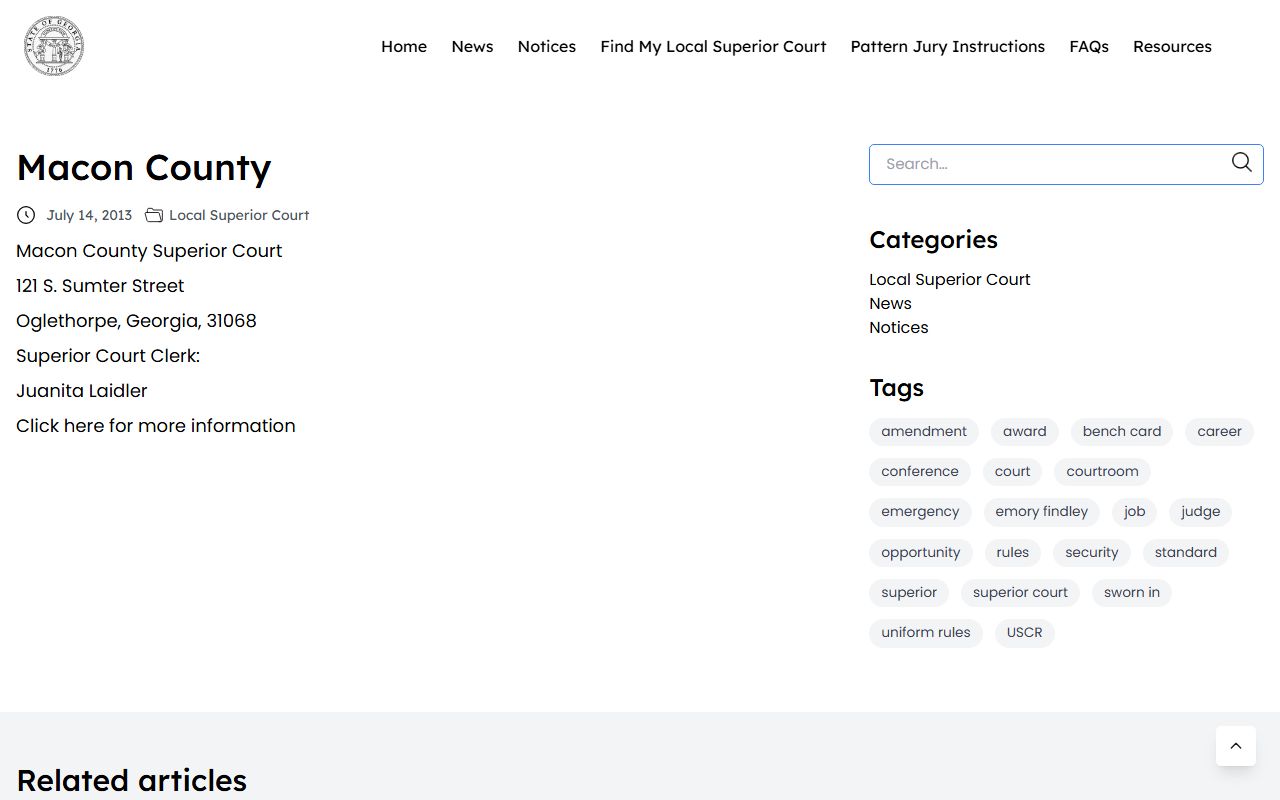This screenshot has height=800, width=1280.
Task: Select the emergency tag
Action: pos(920,512)
